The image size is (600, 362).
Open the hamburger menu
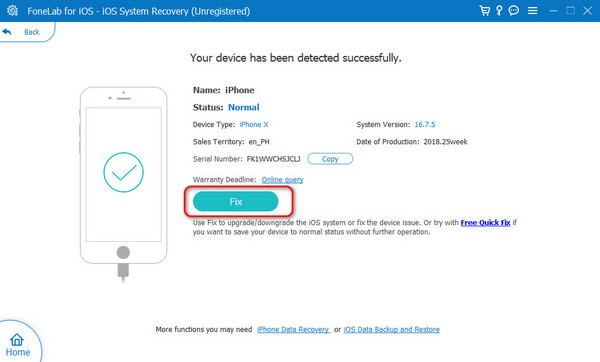[x=532, y=11]
